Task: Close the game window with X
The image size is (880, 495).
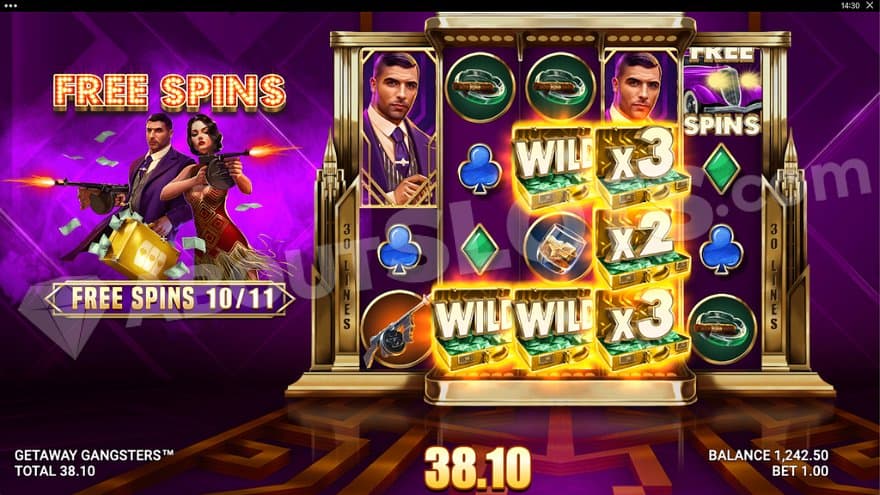Action: [869, 5]
